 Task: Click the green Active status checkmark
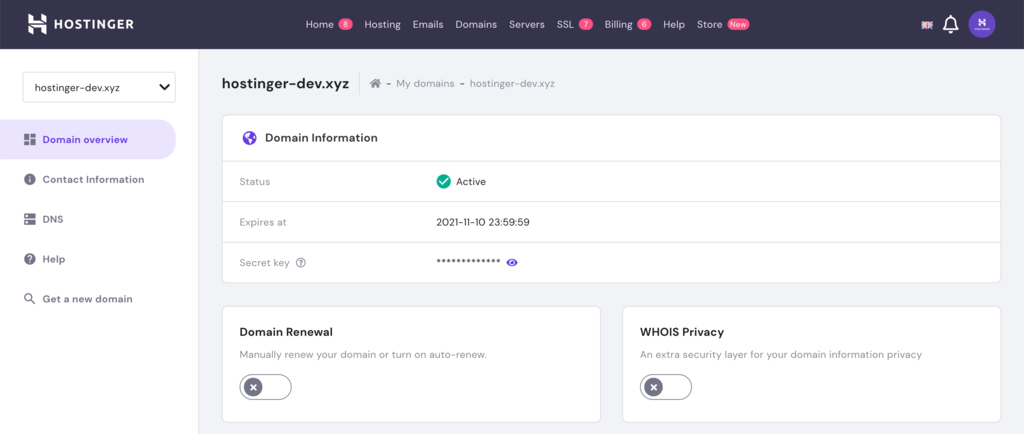[443, 182]
